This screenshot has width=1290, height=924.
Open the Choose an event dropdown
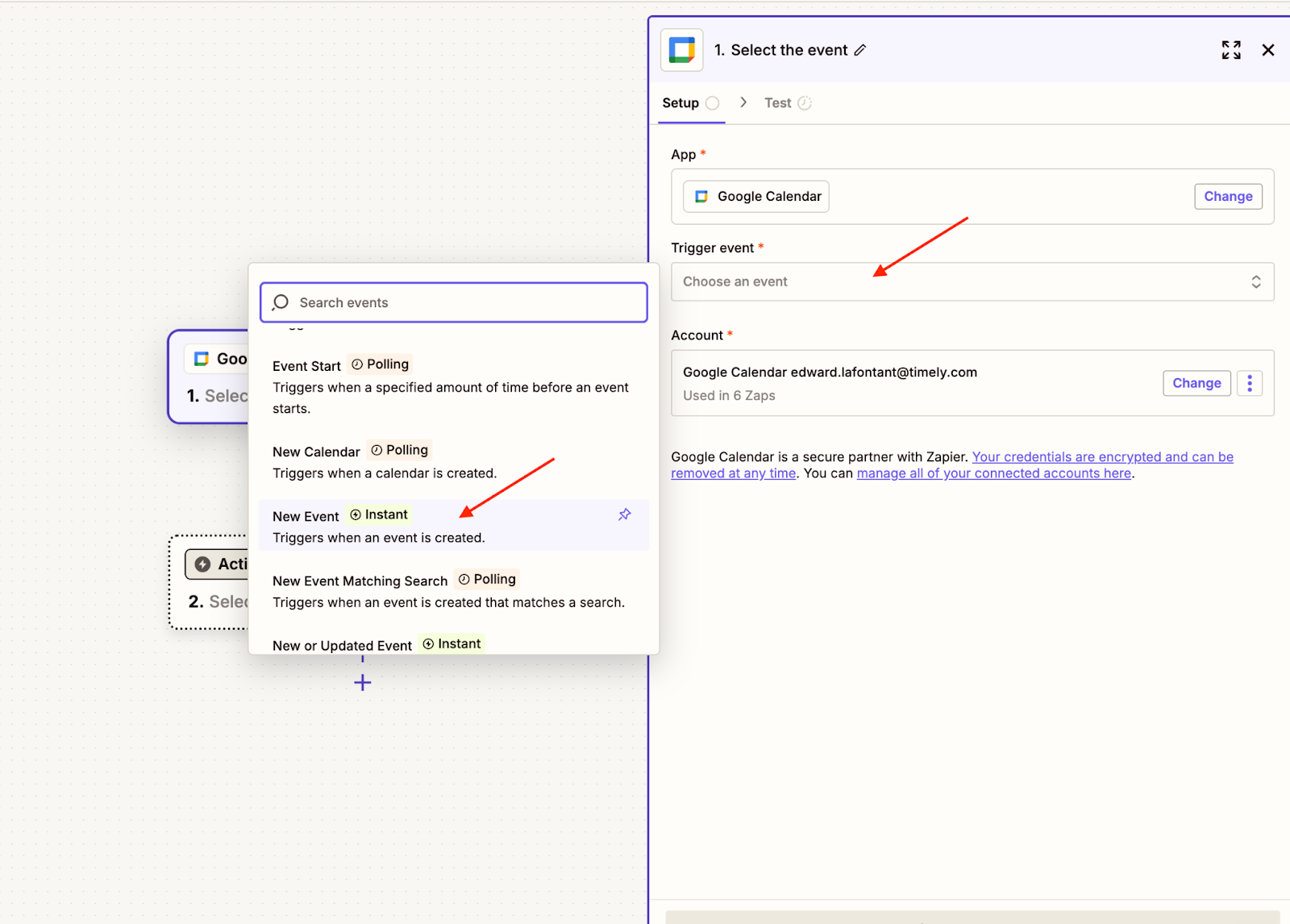972,281
